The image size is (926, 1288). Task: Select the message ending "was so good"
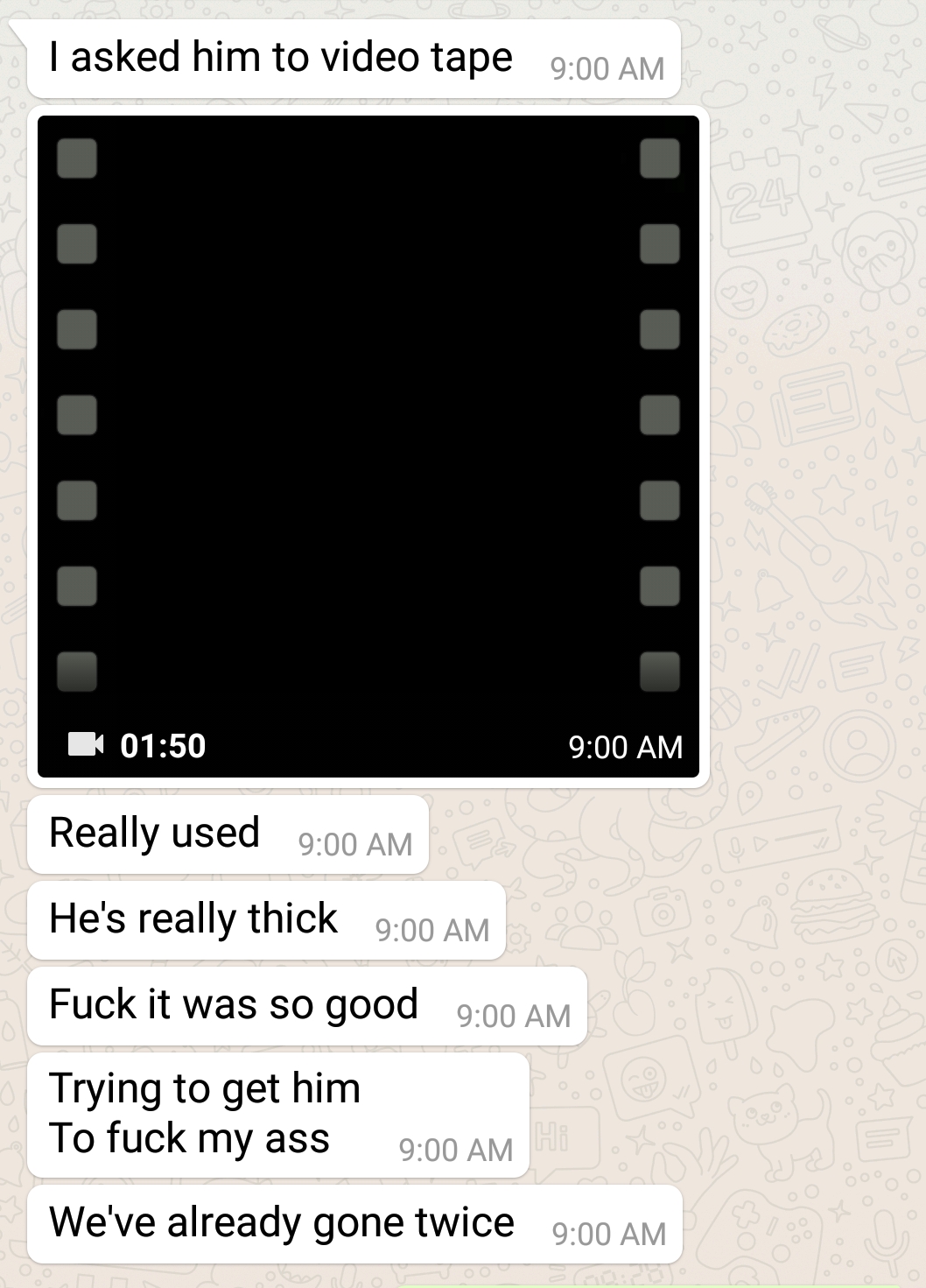307,1006
